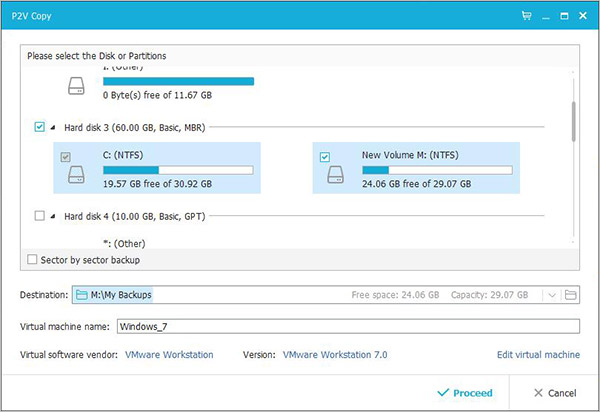Click the 0 Byte(s) free of 11.67 GB text

coord(157,95)
